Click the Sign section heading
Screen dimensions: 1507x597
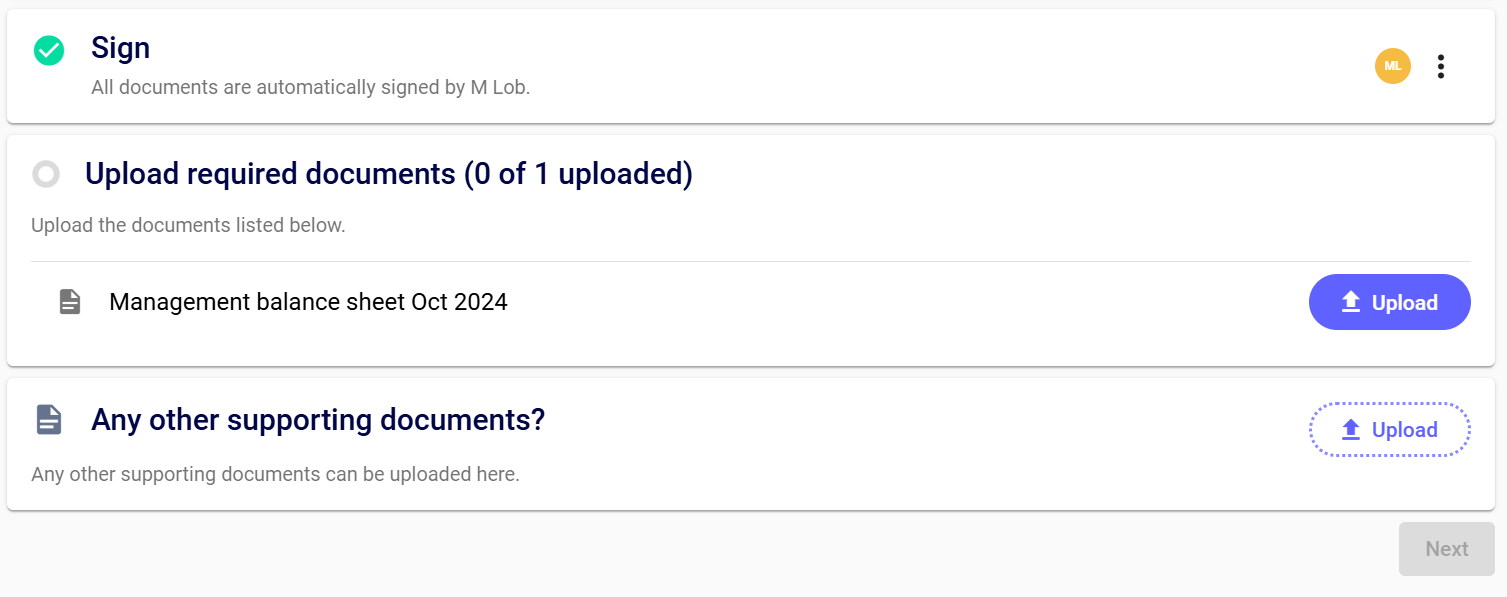(120, 48)
